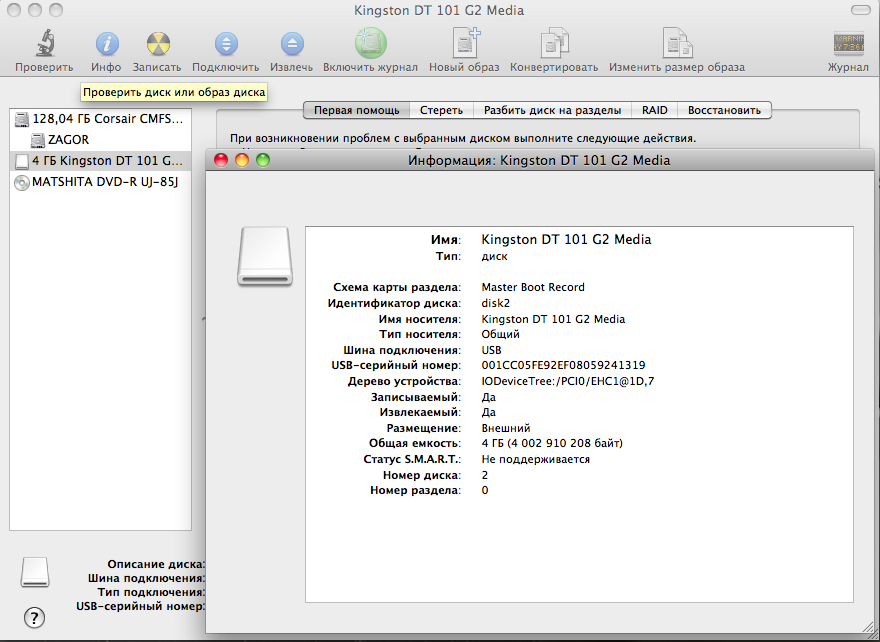Screen dimensions: 880x642
Task: Click the MATSHITA DVD disc icon in sidebar
Action: point(22,182)
